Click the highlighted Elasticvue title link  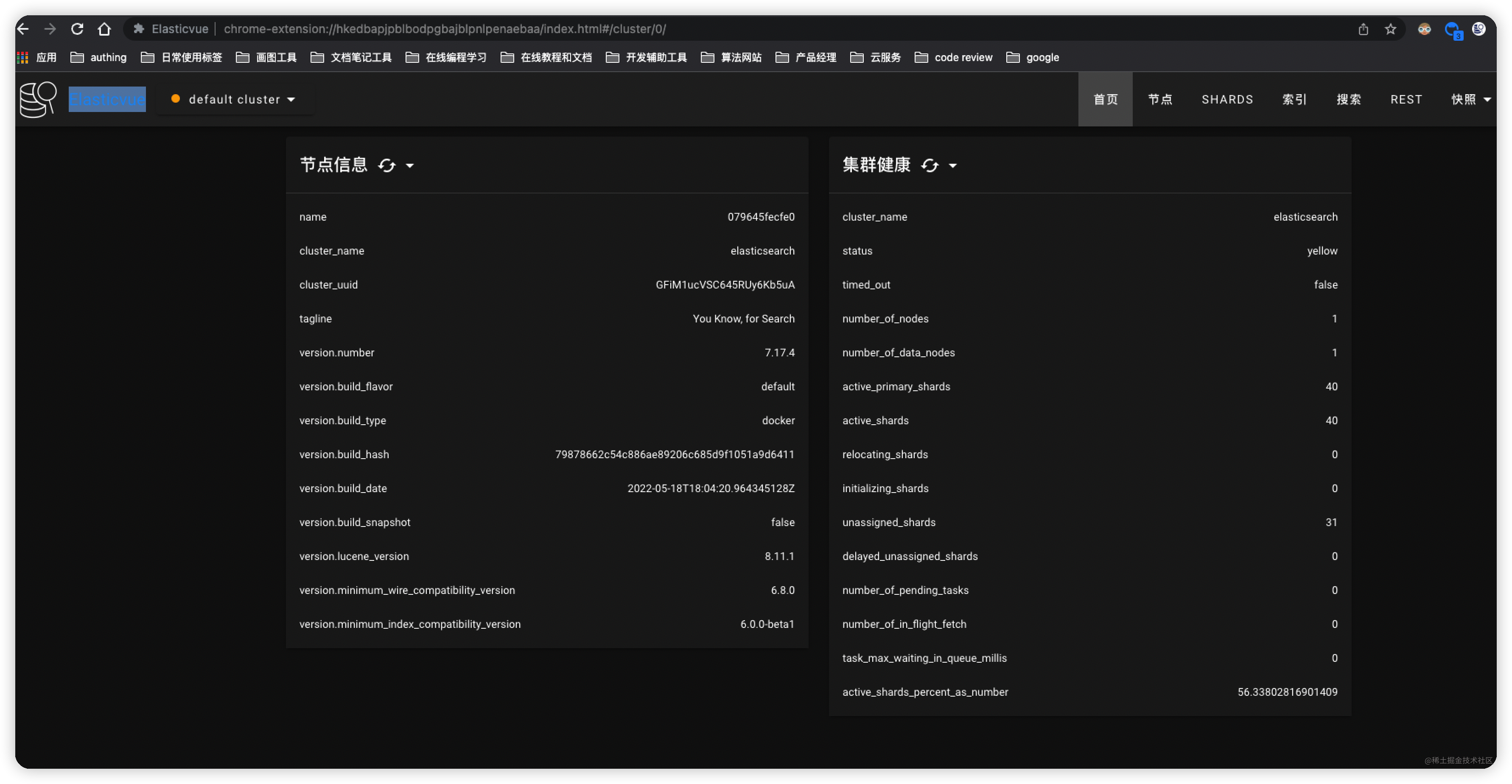[107, 99]
